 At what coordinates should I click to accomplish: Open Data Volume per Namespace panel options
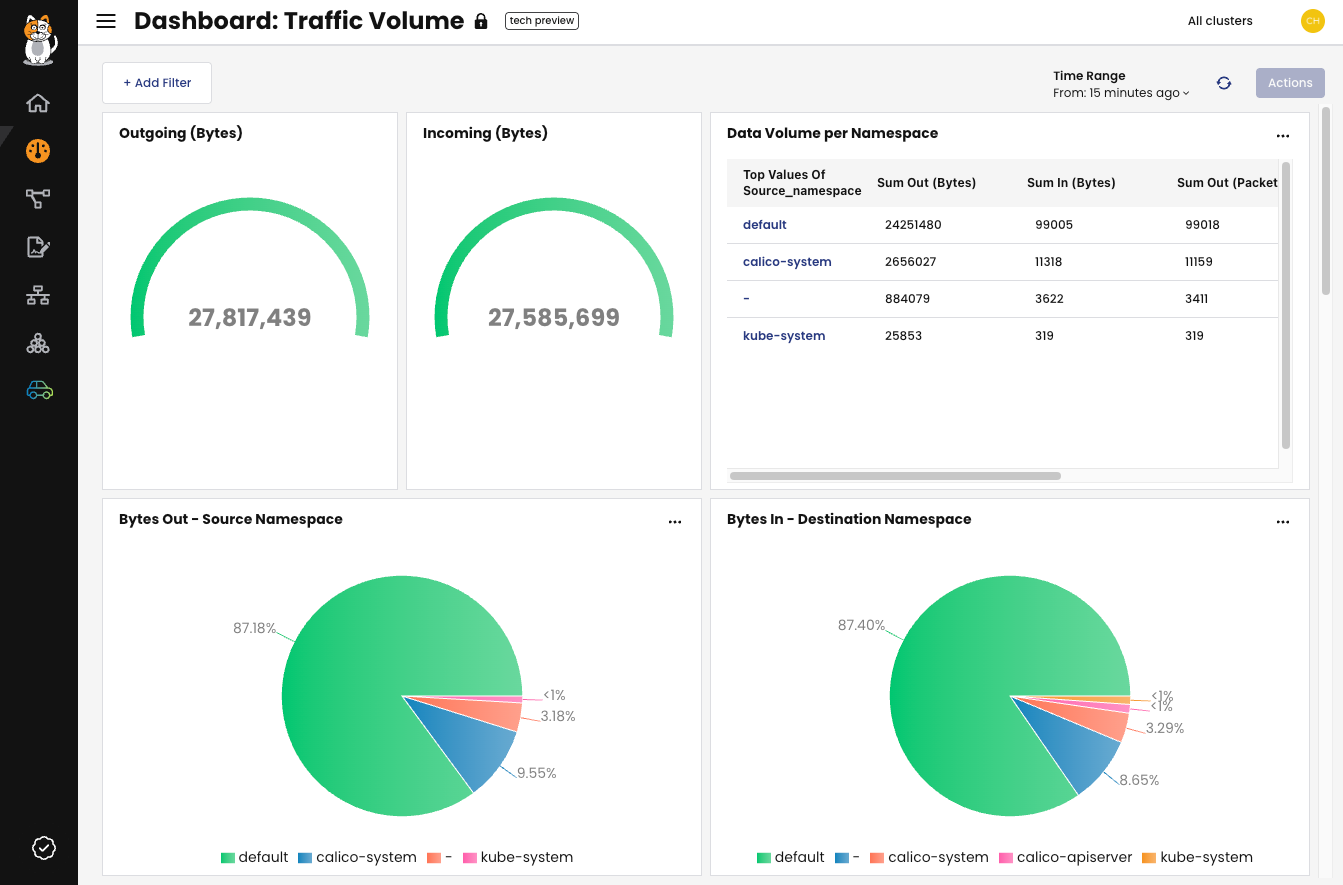(1283, 135)
